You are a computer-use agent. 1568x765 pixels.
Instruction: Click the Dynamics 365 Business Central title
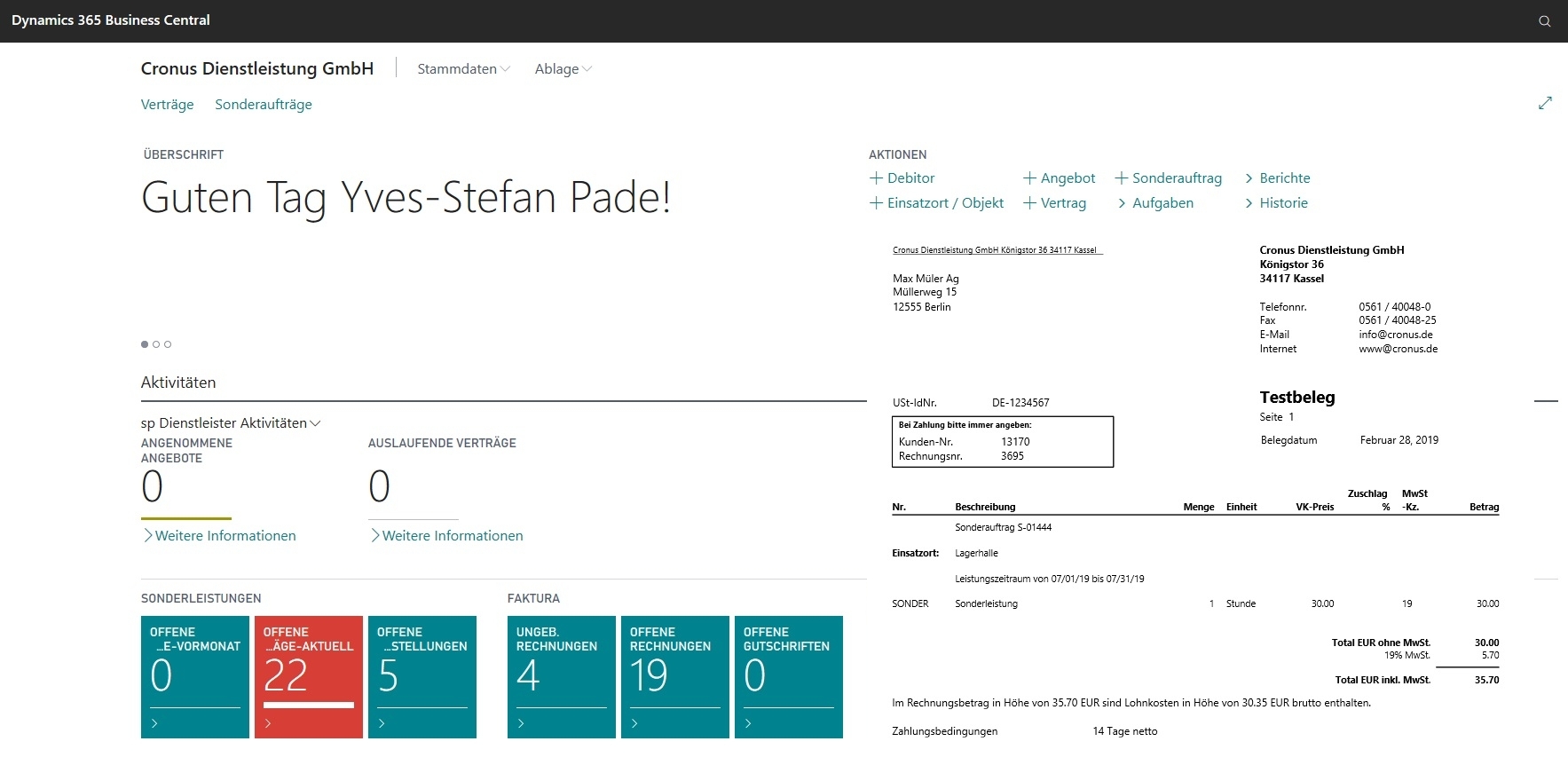coord(111,20)
